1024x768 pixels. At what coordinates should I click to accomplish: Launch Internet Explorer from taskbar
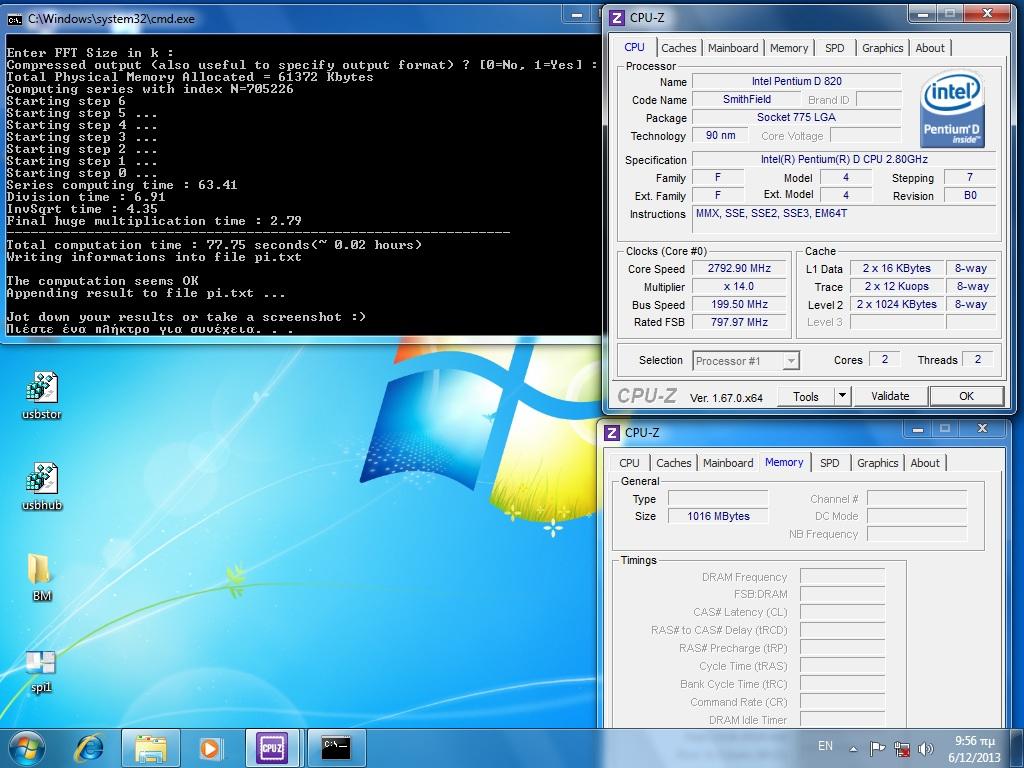tap(89, 748)
